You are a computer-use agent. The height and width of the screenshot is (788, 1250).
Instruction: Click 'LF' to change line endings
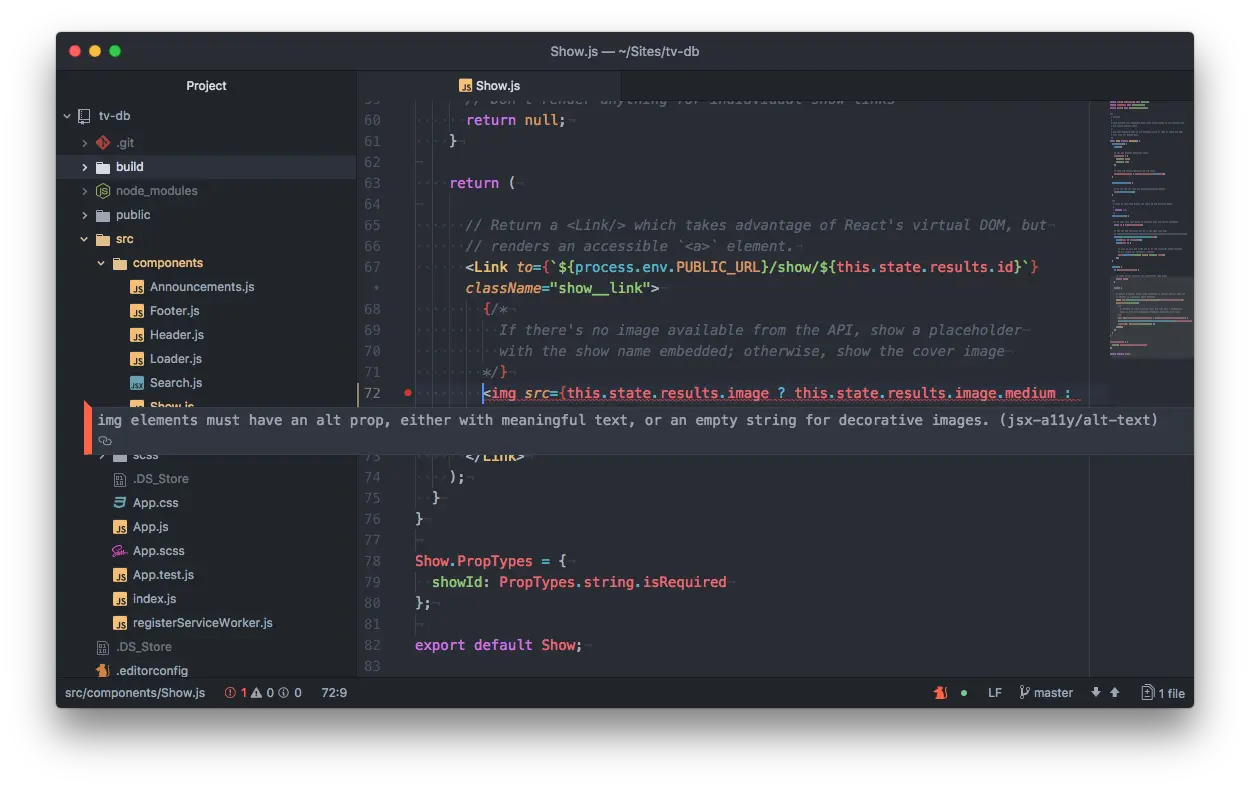(993, 692)
